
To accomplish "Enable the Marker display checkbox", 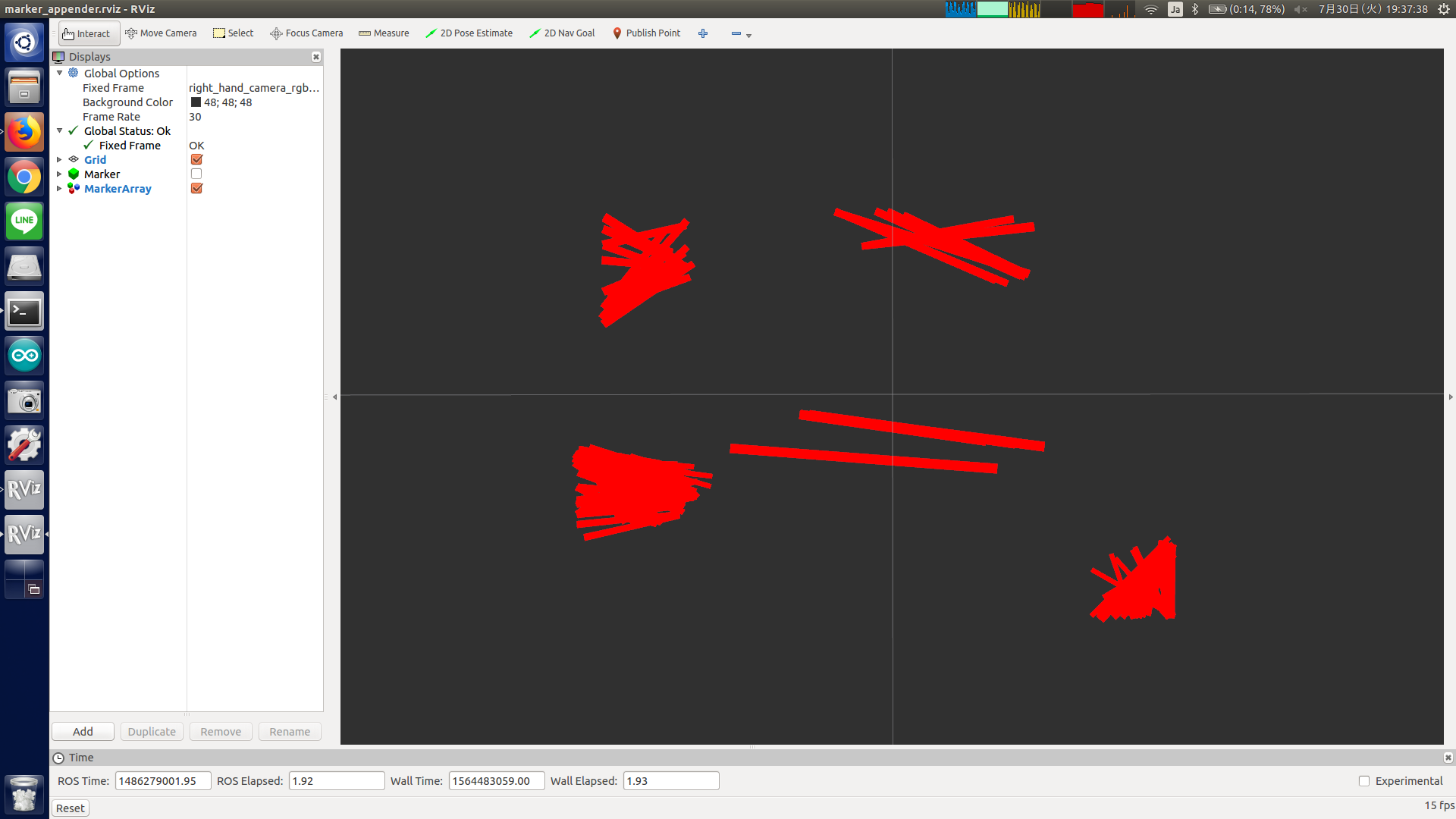I will pyautogui.click(x=196, y=174).
